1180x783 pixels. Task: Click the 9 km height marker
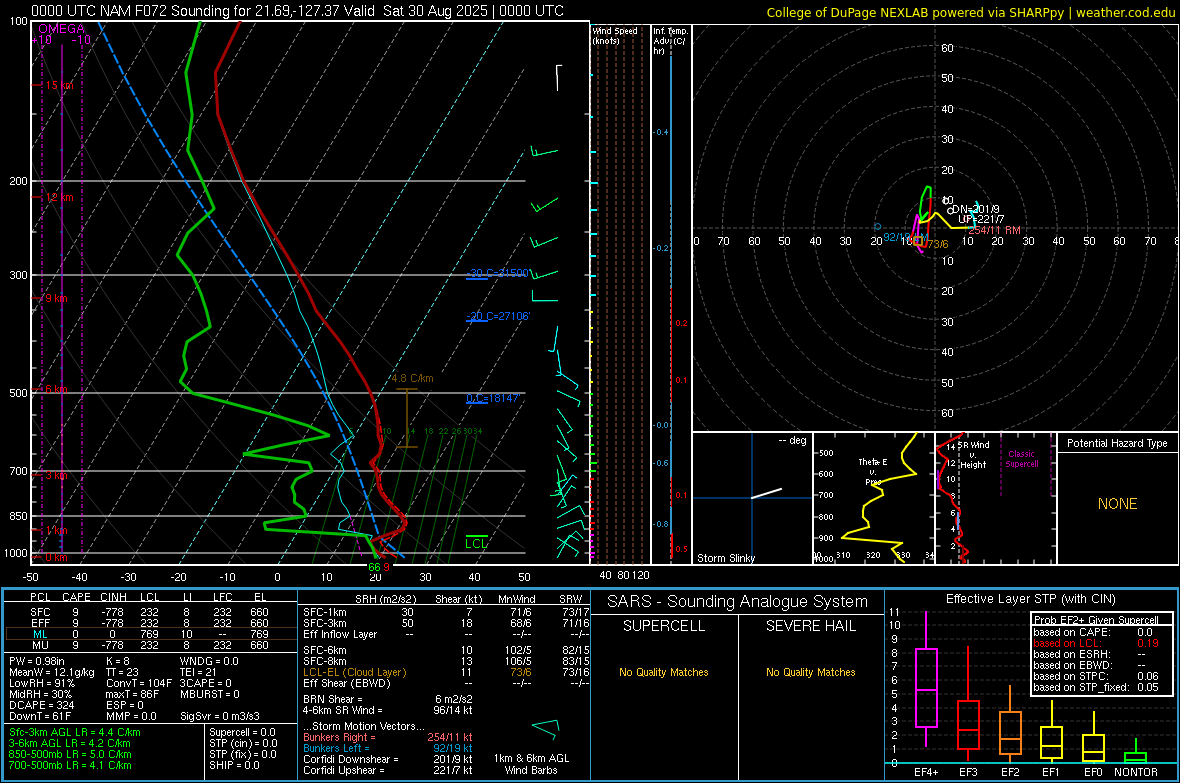point(56,298)
